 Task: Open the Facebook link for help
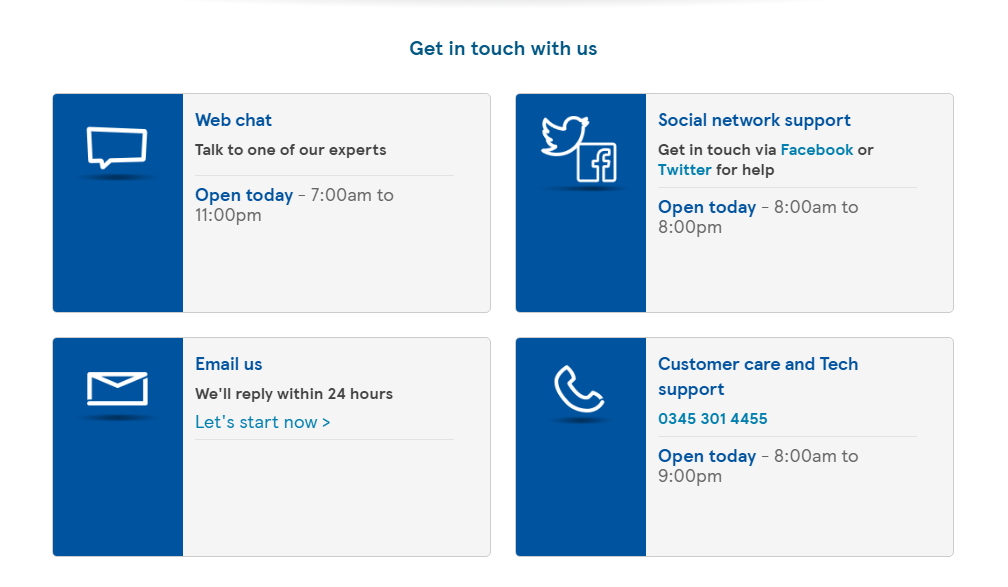point(817,149)
